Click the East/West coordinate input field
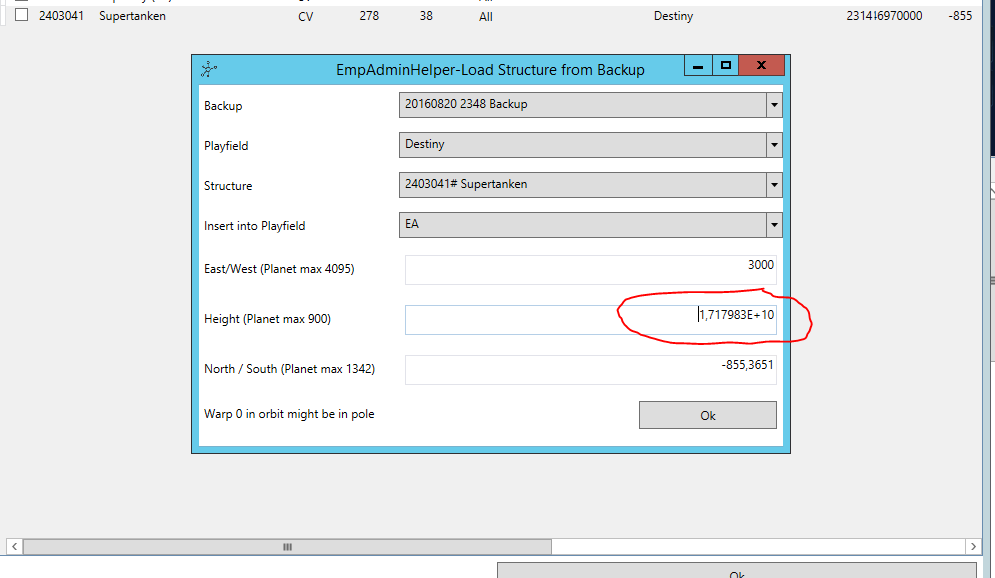Viewport: 995px width, 578px height. [x=590, y=270]
